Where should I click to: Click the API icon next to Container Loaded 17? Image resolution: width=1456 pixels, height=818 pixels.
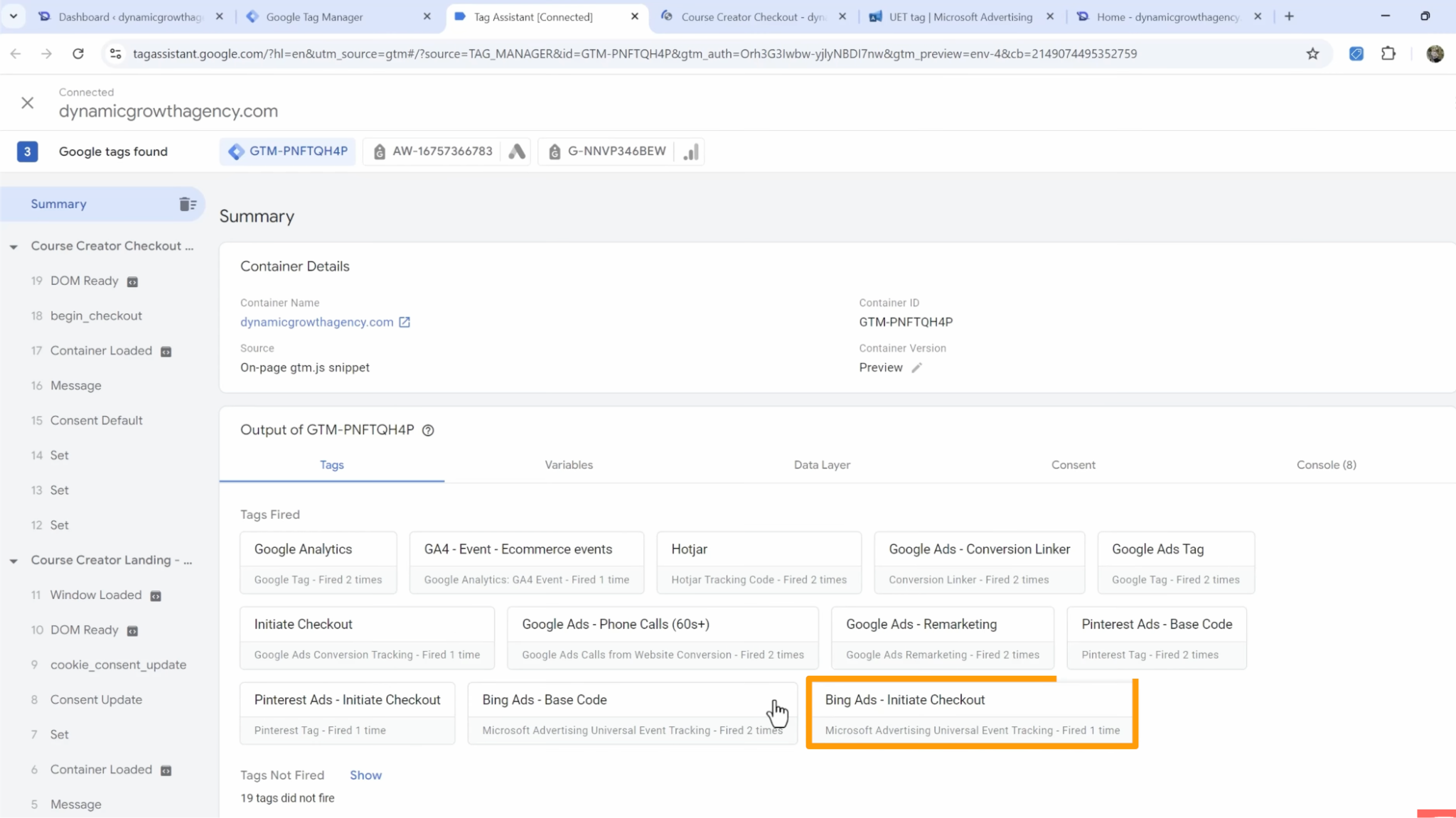click(166, 351)
